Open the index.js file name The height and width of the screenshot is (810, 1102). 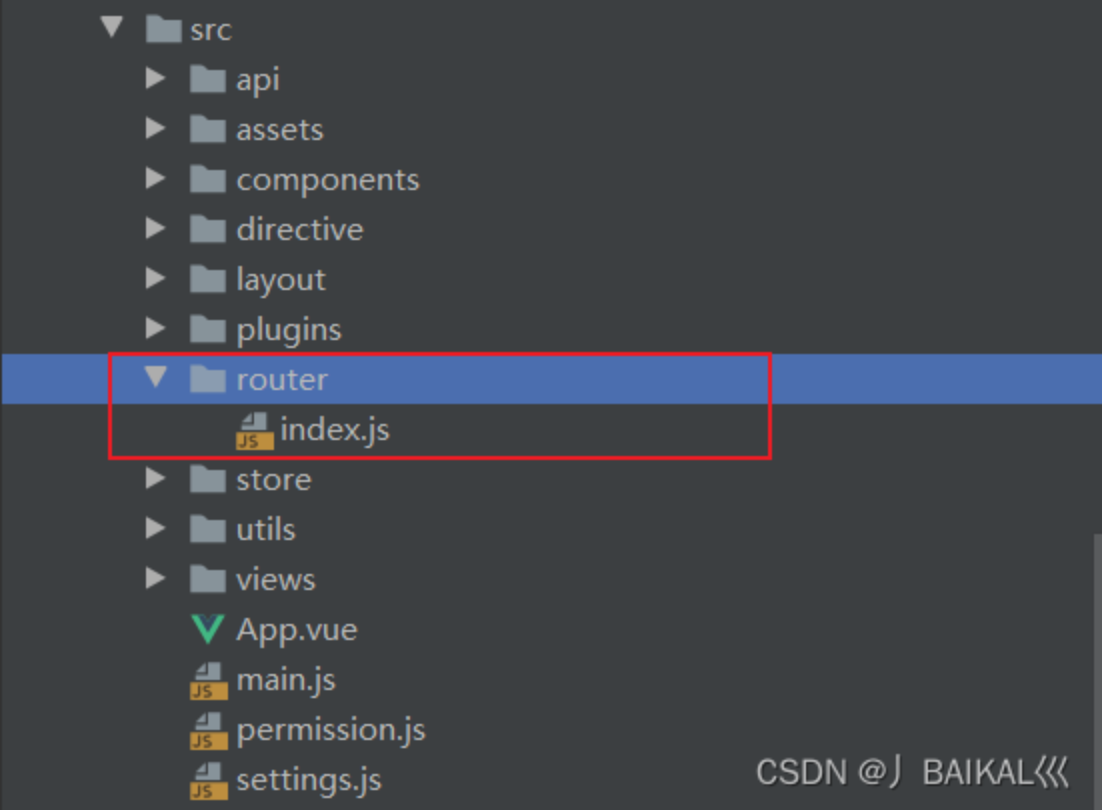pyautogui.click(x=334, y=430)
